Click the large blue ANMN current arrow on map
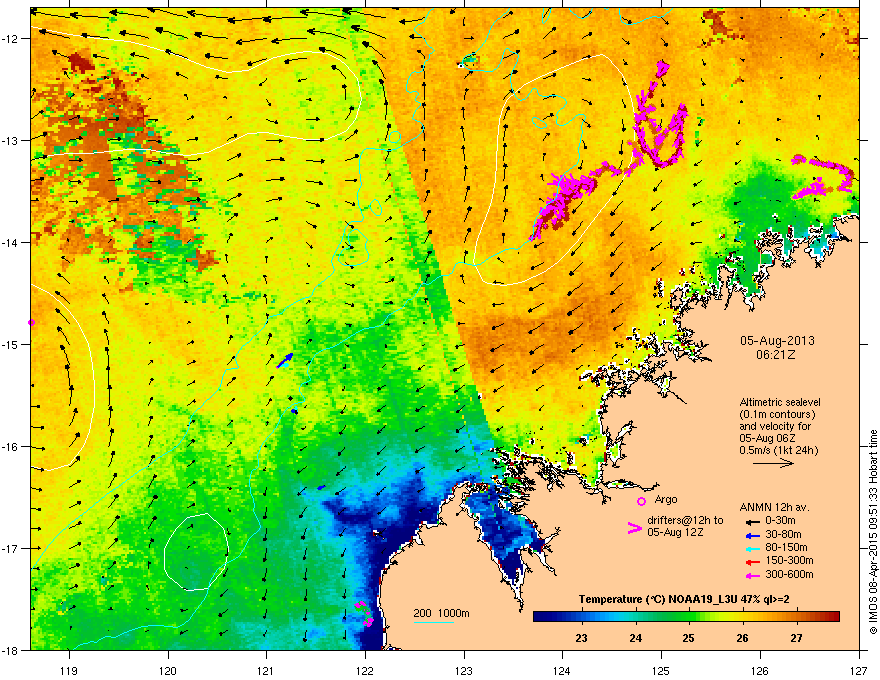Viewport: 880px width, 680px height. (x=285, y=360)
